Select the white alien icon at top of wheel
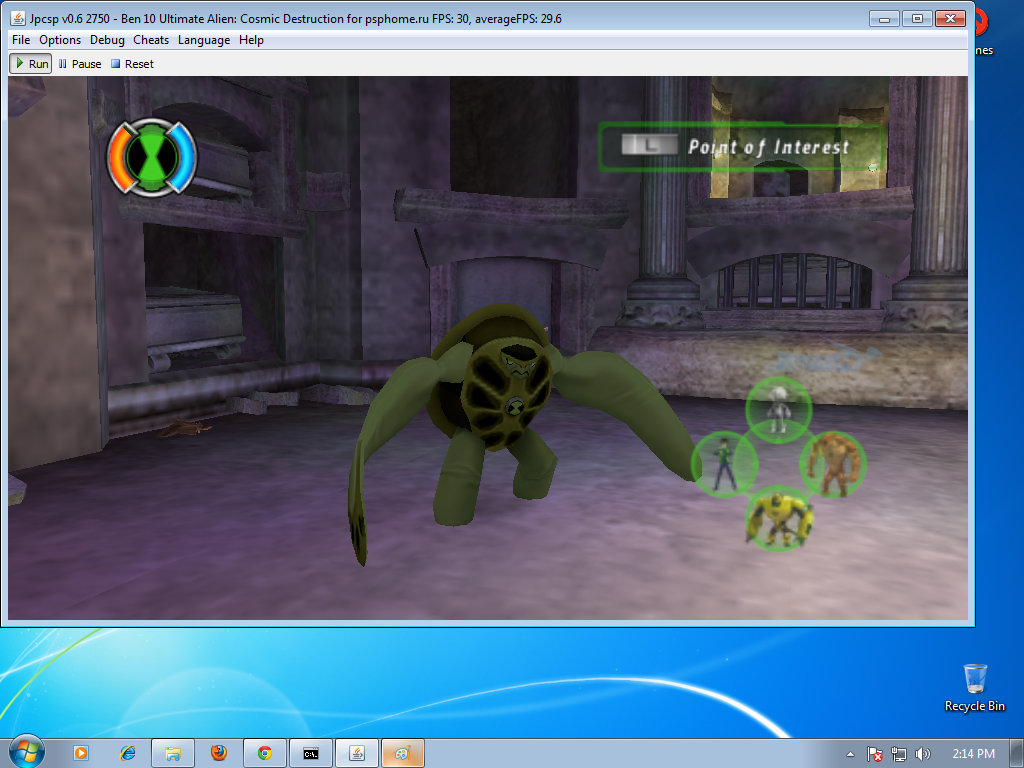This screenshot has width=1024, height=768. [x=778, y=408]
